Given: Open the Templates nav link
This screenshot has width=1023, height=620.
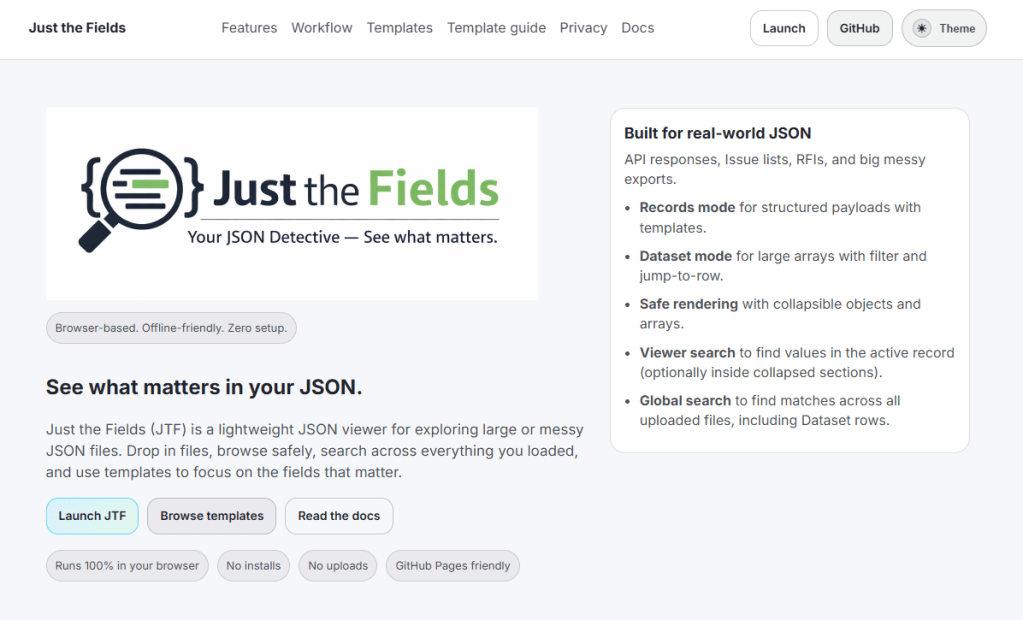Looking at the screenshot, I should tap(399, 28).
